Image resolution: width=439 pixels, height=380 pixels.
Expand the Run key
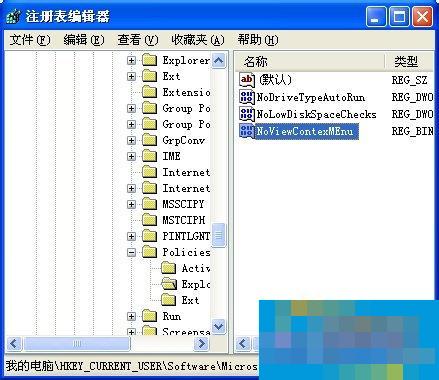131,316
